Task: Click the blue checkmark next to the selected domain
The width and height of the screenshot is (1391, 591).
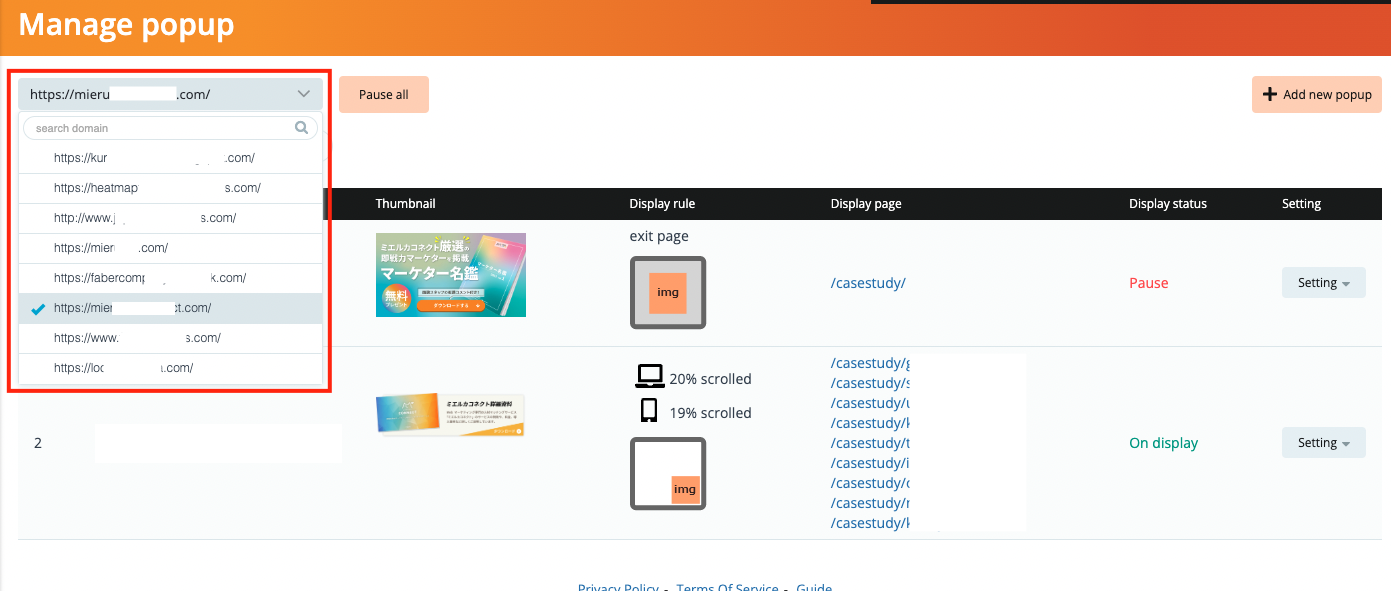Action: [37, 308]
